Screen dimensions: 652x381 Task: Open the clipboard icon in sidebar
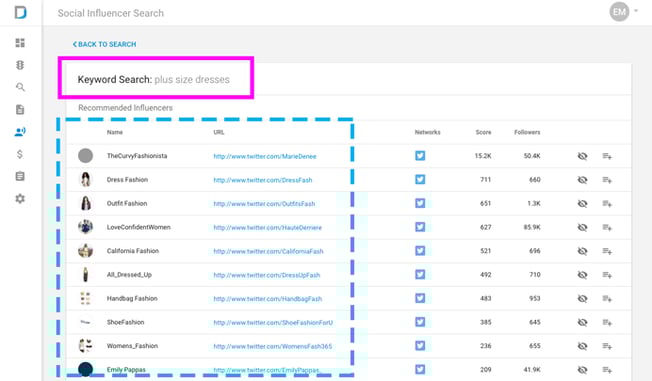(20, 176)
